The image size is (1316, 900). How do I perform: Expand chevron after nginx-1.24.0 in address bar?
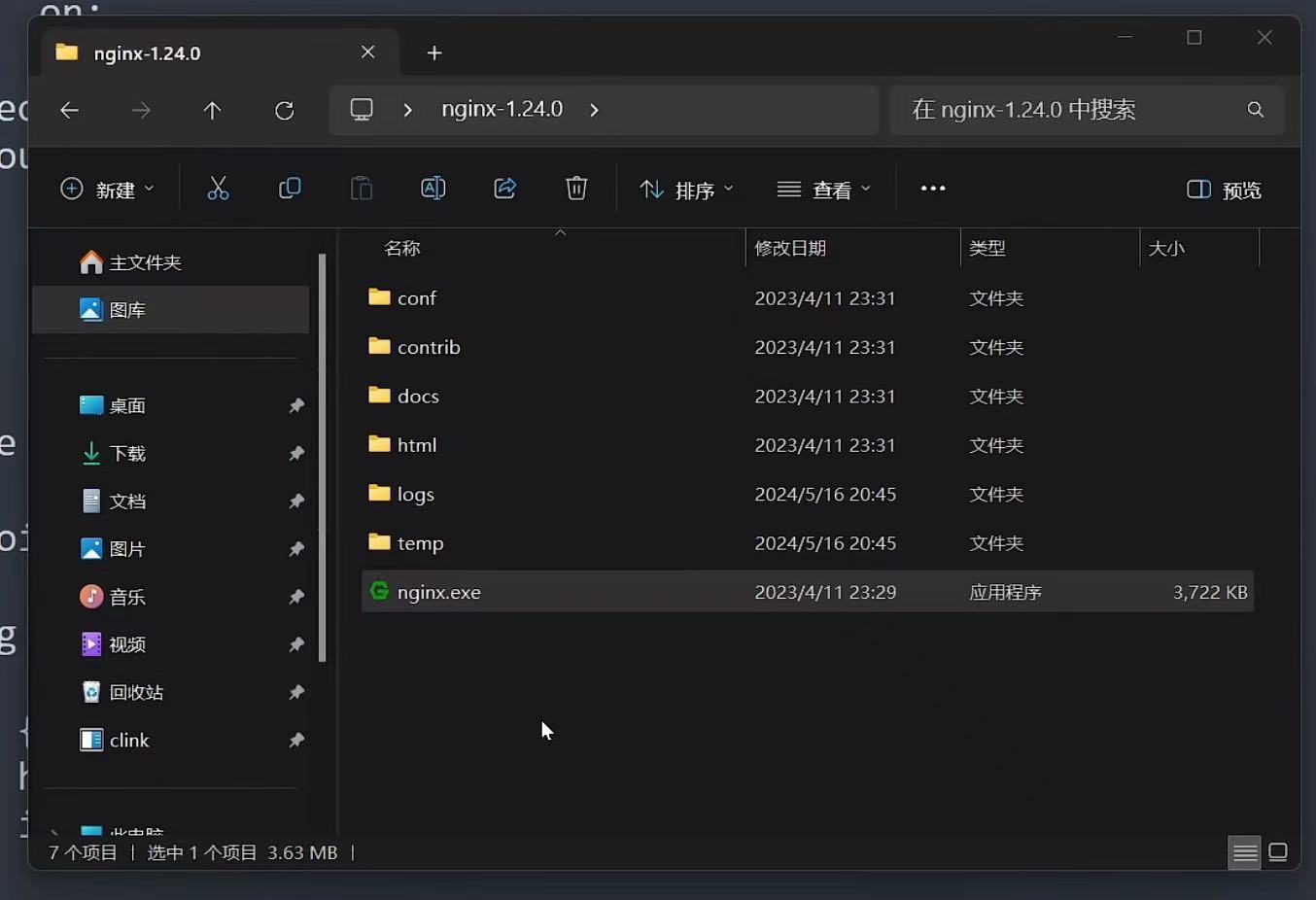594,110
